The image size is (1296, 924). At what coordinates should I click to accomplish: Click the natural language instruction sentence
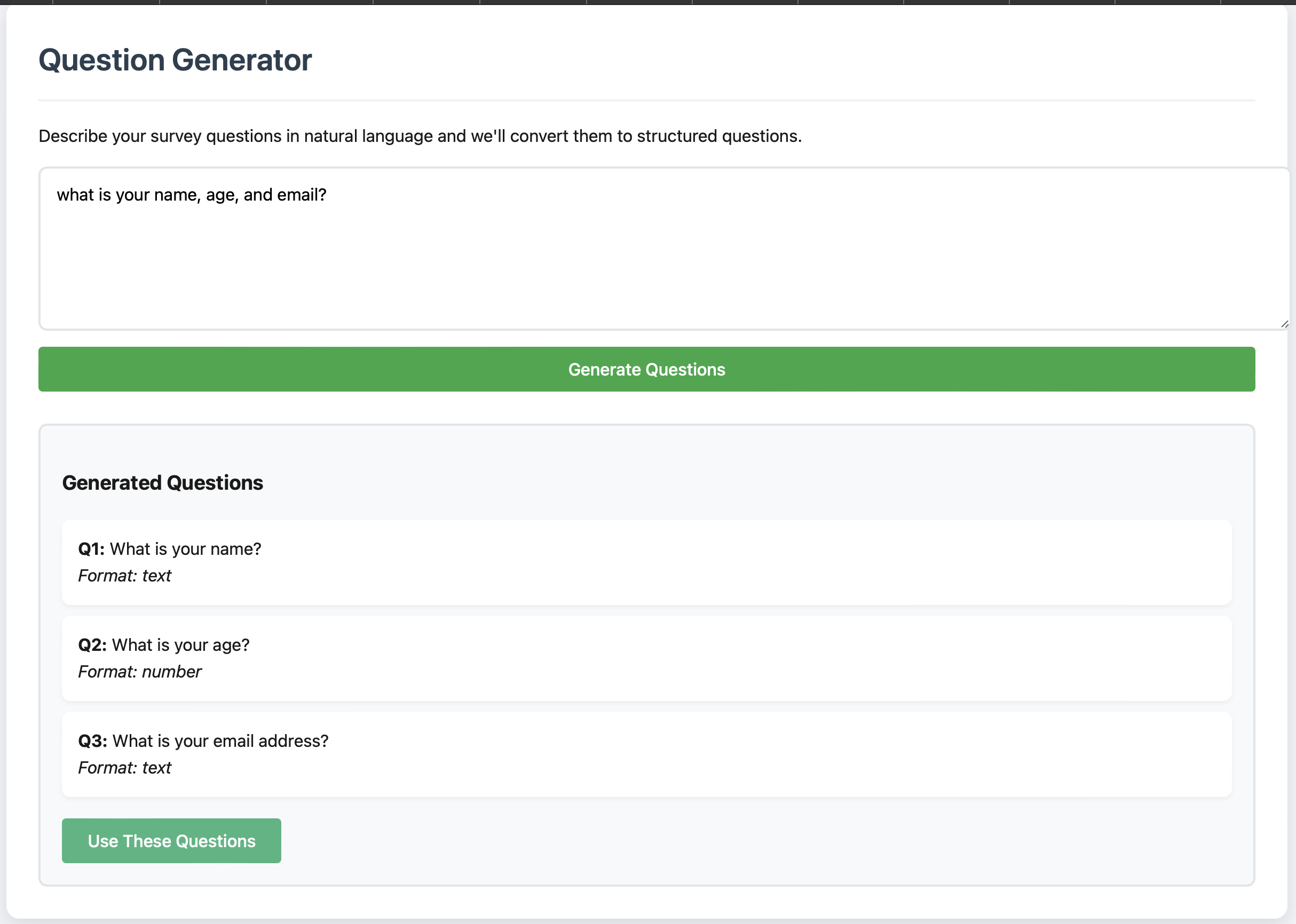coord(420,136)
